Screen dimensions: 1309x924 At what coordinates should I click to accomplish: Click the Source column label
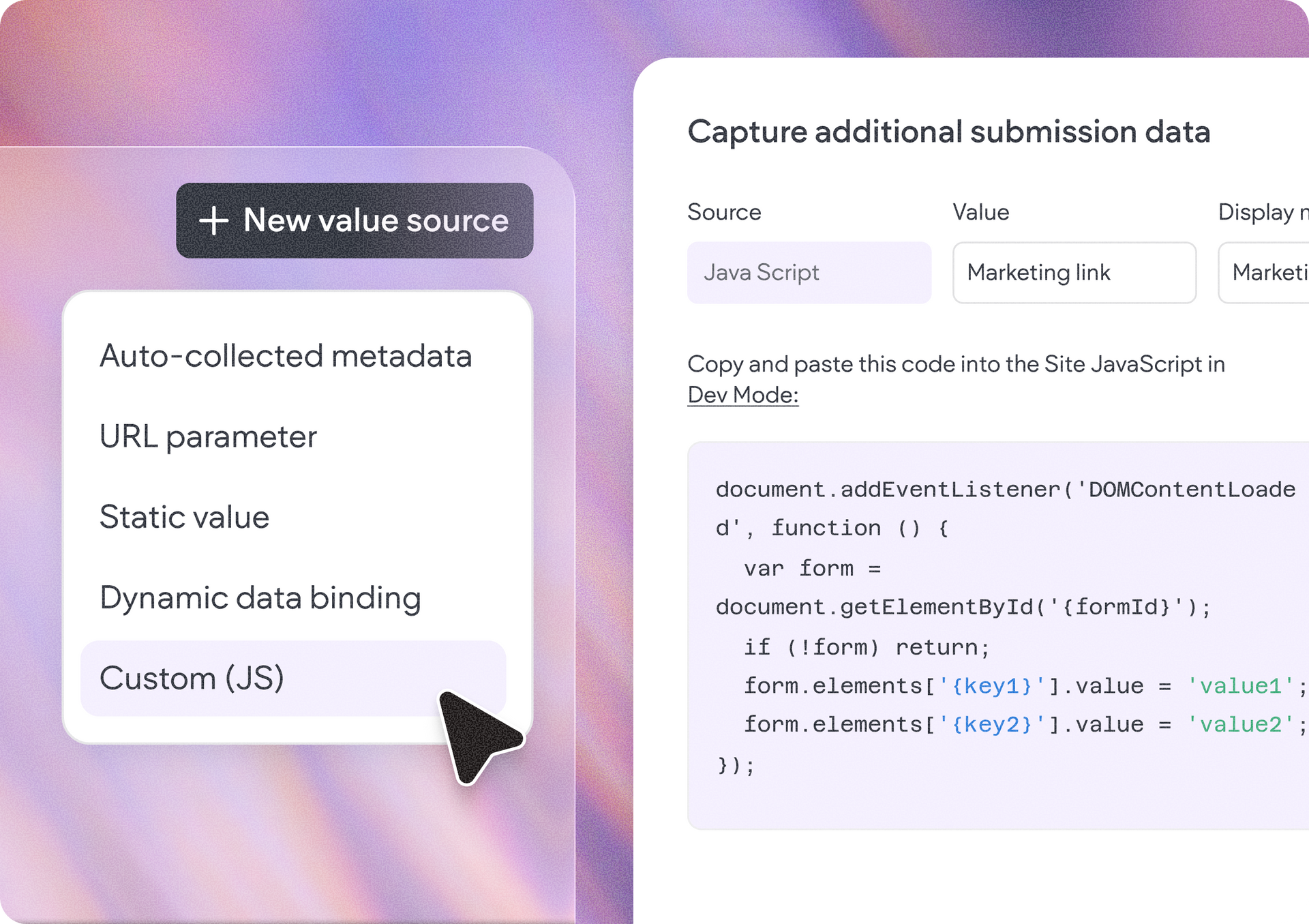point(724,212)
